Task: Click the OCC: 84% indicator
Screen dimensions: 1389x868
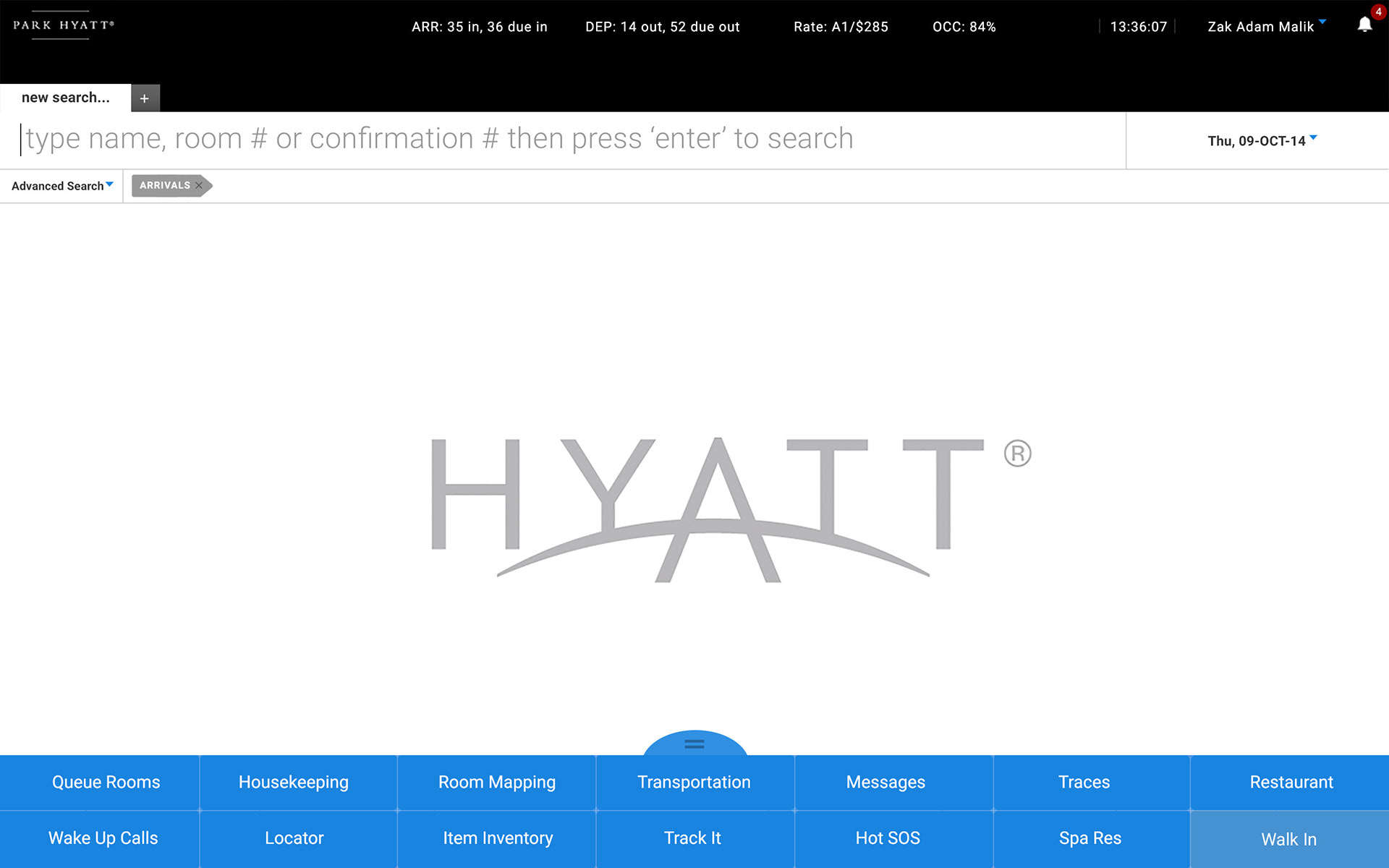Action: pos(964,27)
